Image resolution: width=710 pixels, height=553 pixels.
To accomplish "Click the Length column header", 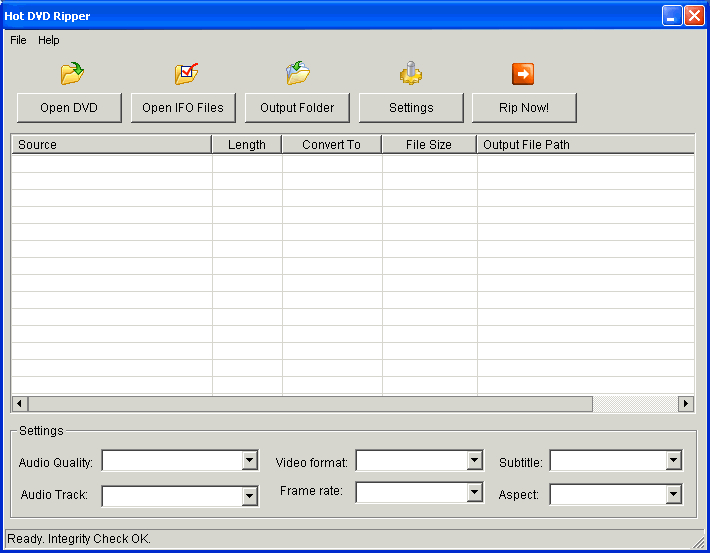I will pos(247,144).
